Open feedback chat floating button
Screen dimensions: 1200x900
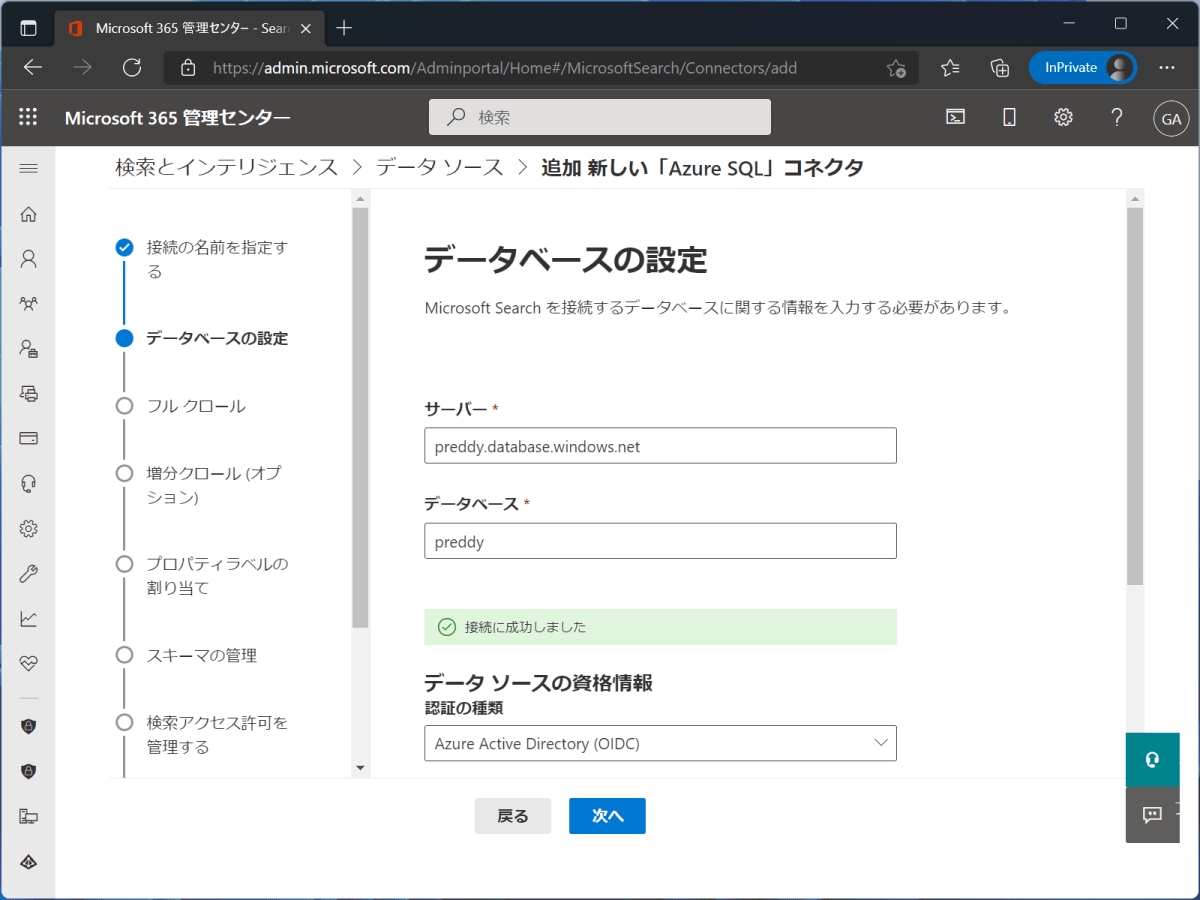pos(1152,815)
